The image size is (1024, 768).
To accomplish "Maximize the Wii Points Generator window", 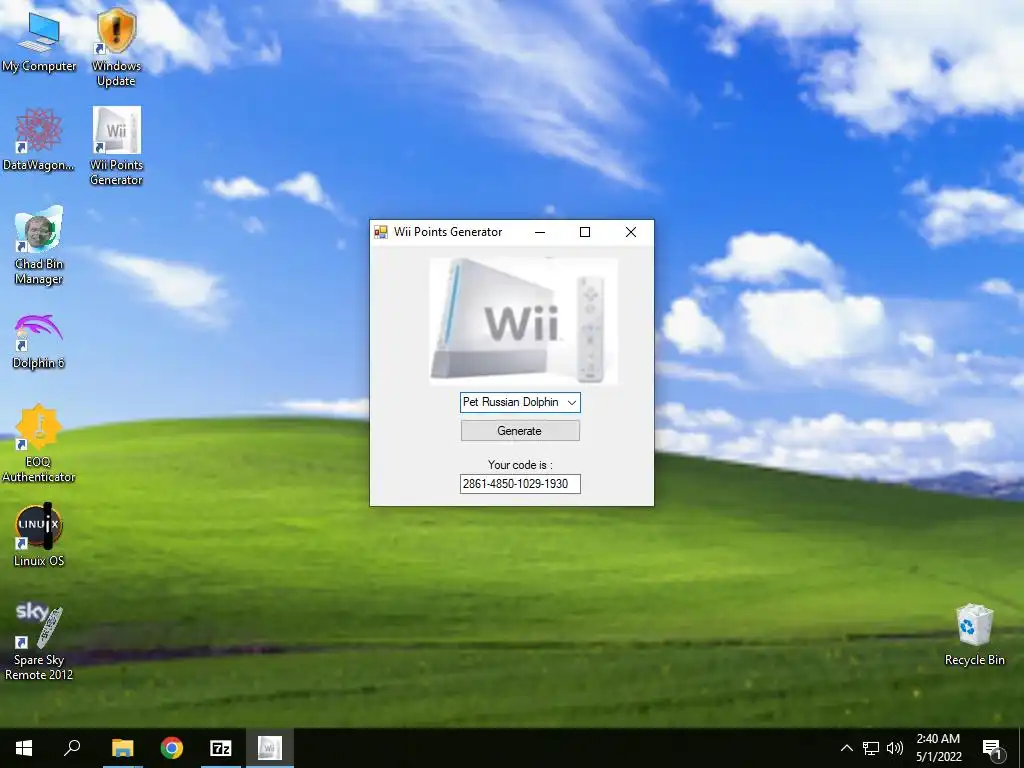I will coord(585,232).
